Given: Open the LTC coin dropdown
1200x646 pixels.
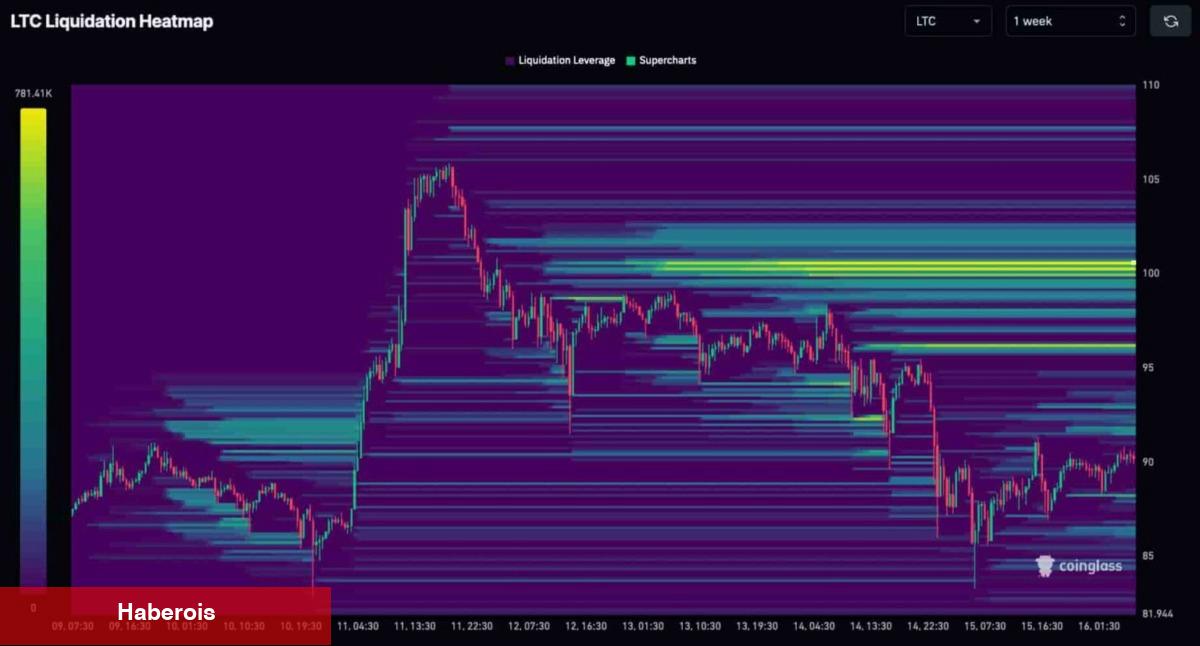Looking at the screenshot, I should 948,21.
